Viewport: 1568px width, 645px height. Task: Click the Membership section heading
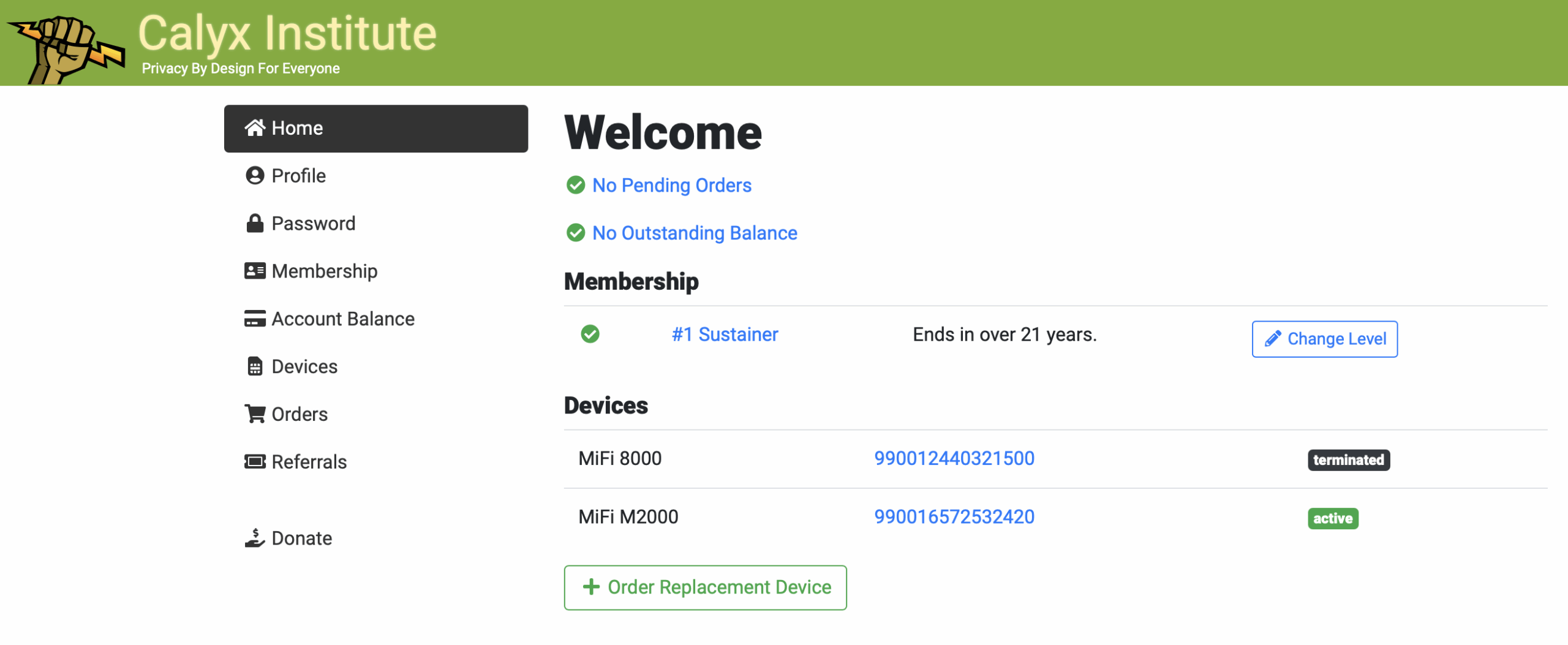631,281
